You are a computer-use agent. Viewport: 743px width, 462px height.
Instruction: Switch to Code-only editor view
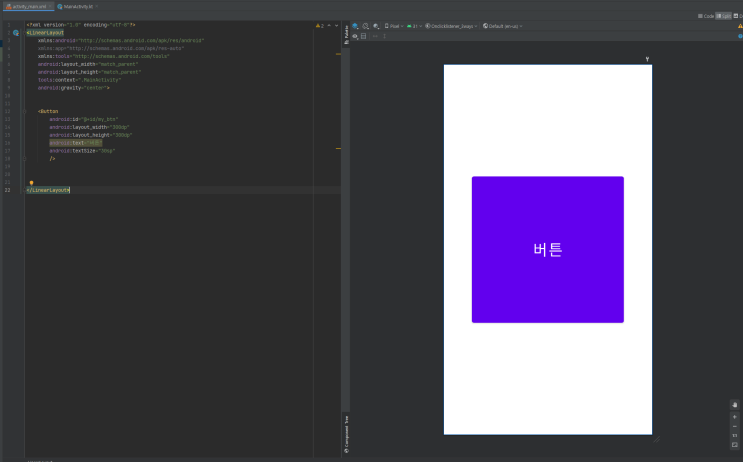tap(707, 16)
